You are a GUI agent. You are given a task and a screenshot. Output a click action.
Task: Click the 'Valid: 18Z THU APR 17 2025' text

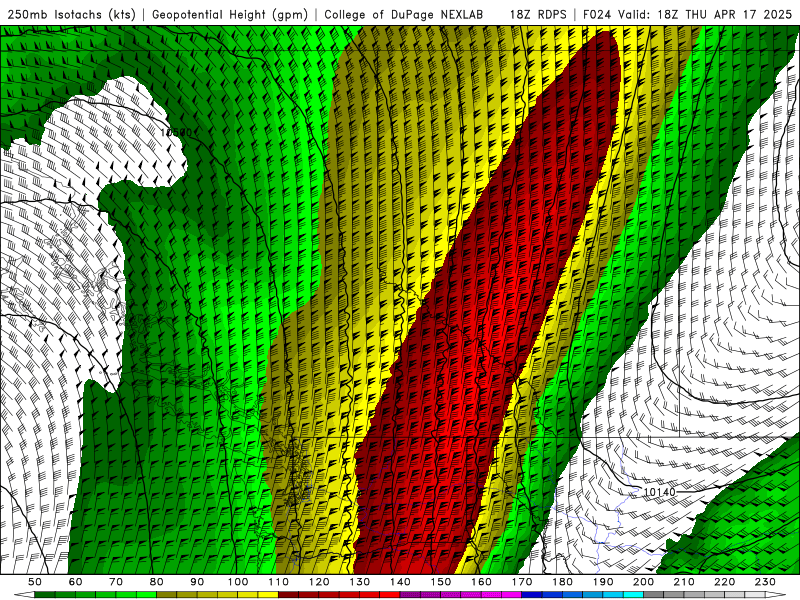click(705, 14)
